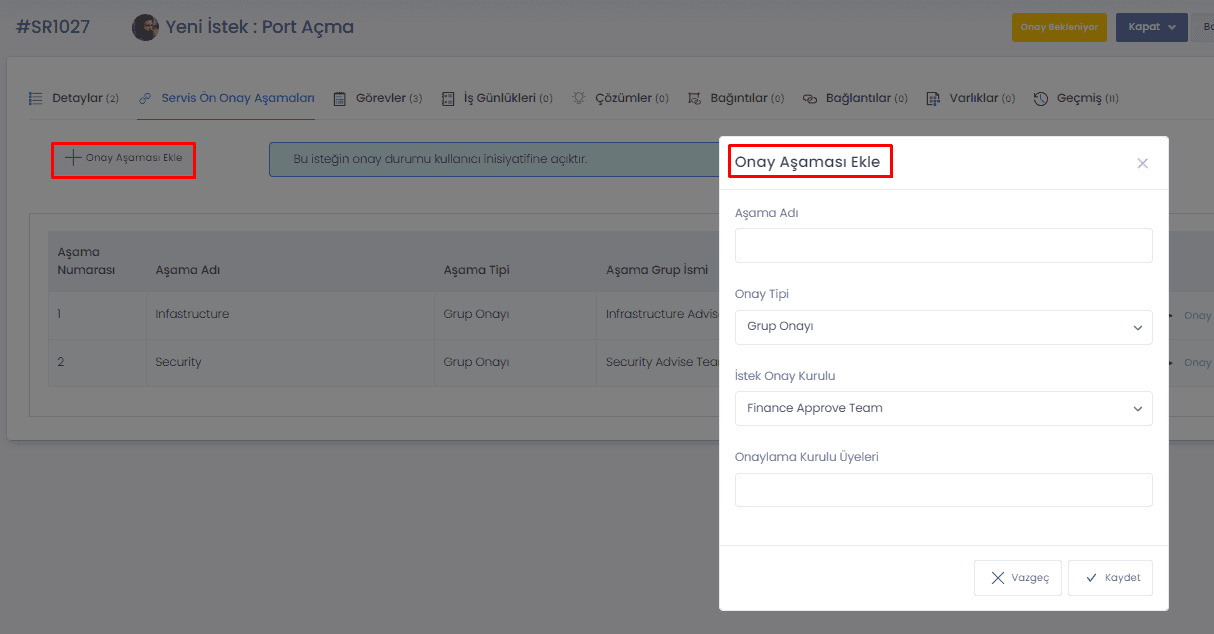Click the İş Günlükleri notebook icon
The height and width of the screenshot is (634, 1214).
point(448,98)
